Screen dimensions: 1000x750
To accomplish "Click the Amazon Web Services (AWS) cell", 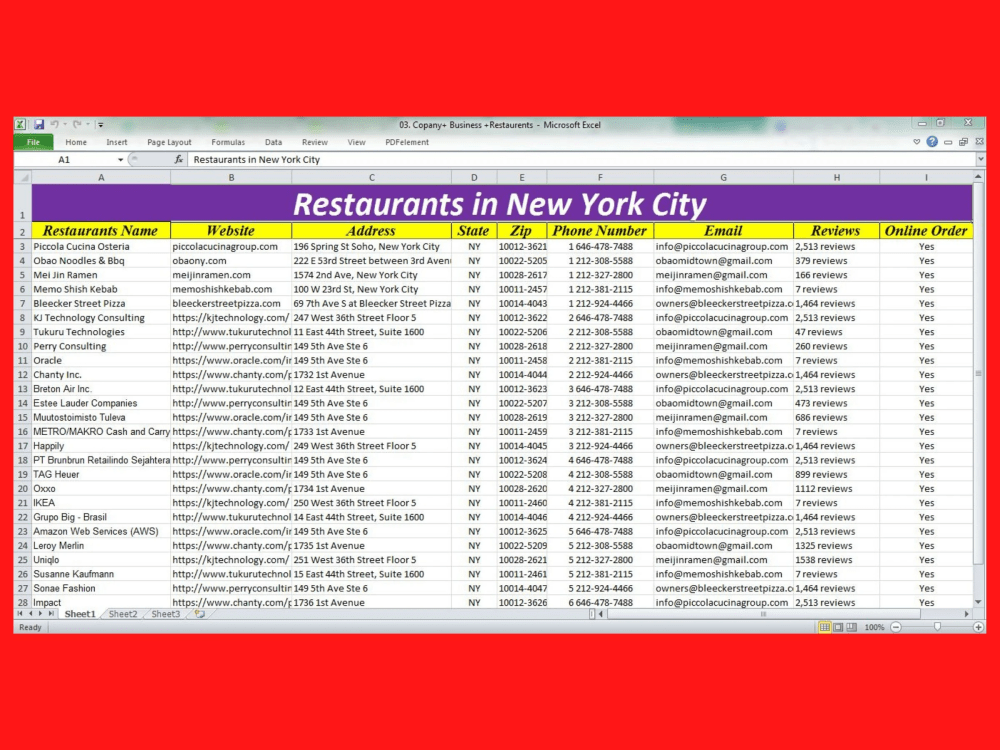I will point(101,531).
